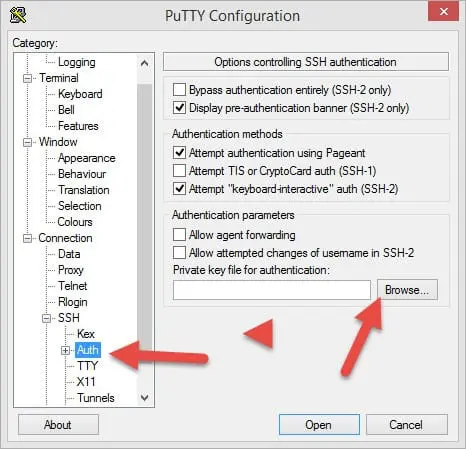Screen dimensions: 466x449
Task: Collapse the Window tree node
Action: 27,143
